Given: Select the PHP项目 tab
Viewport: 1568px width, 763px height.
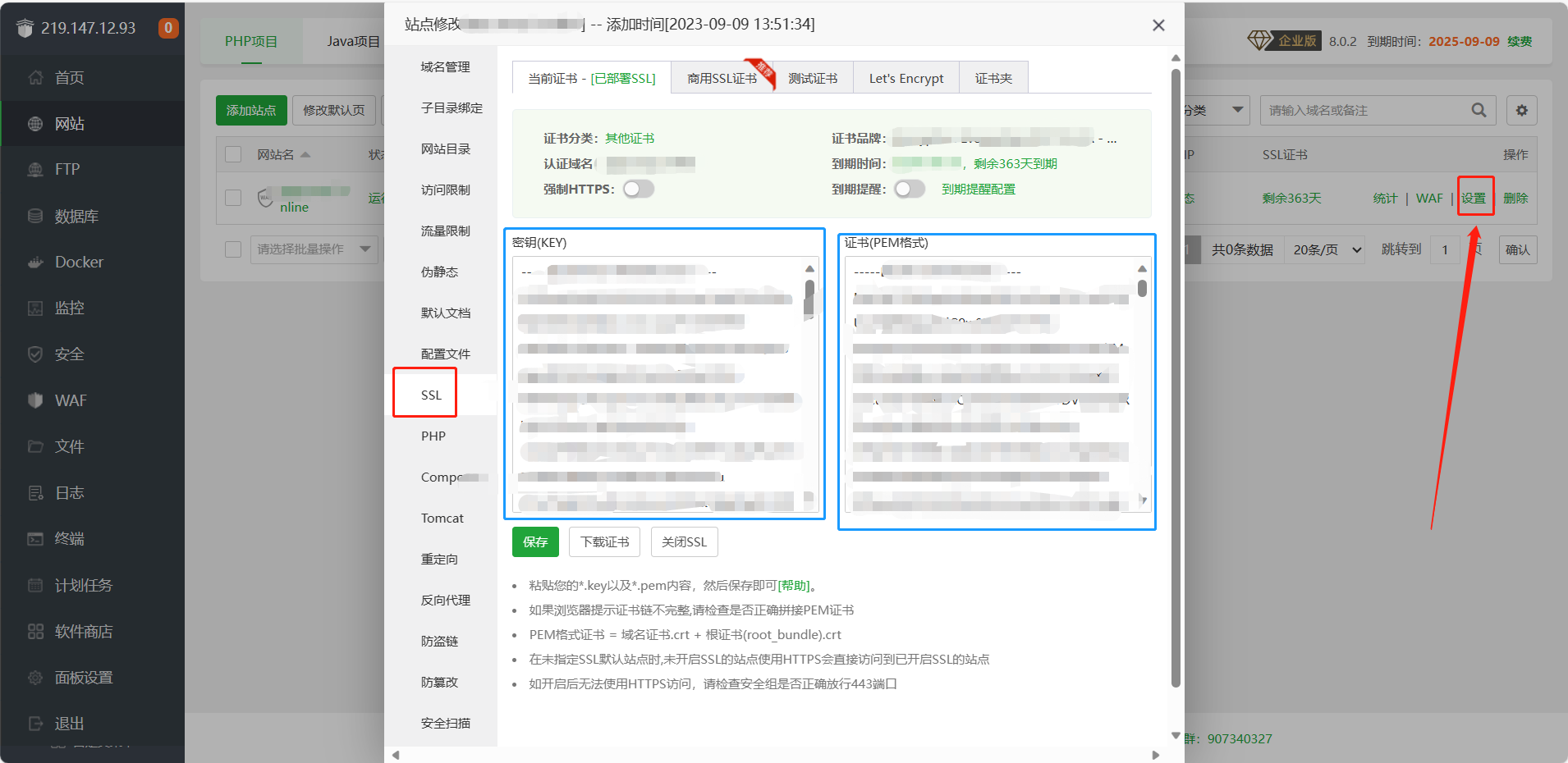Looking at the screenshot, I should 251,41.
